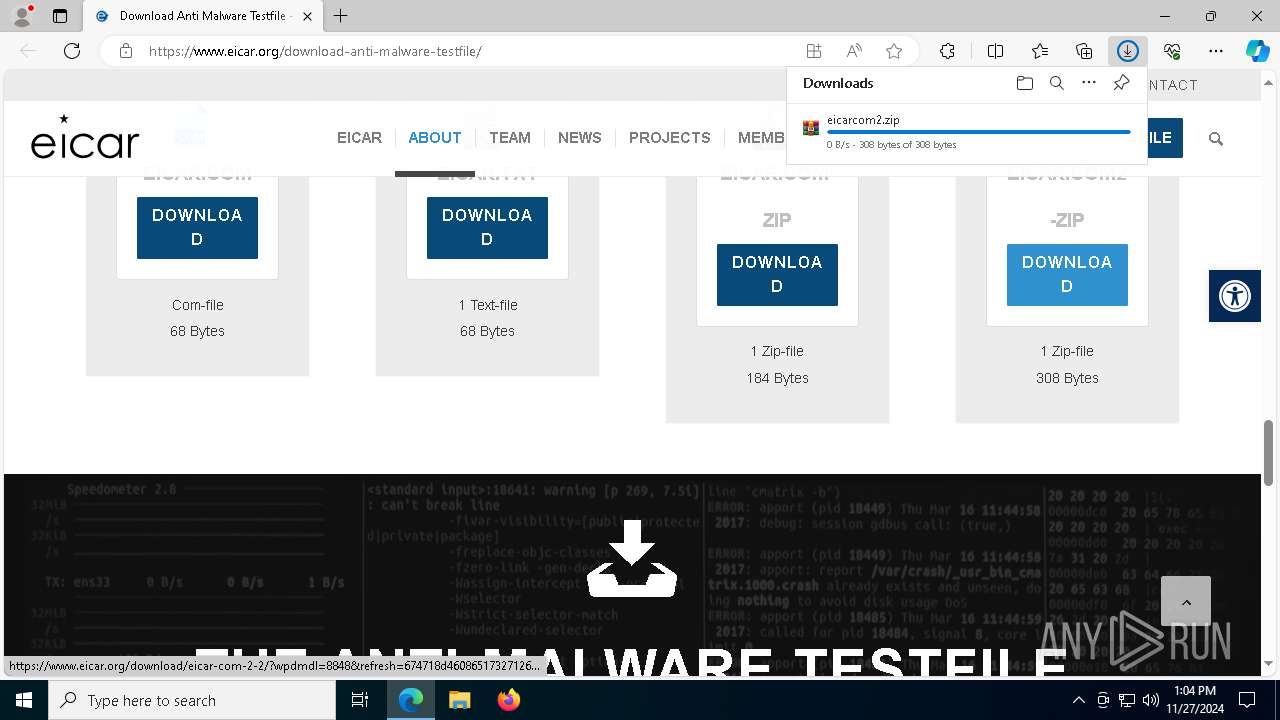
Task: Open the notification center icon
Action: coord(1247,700)
